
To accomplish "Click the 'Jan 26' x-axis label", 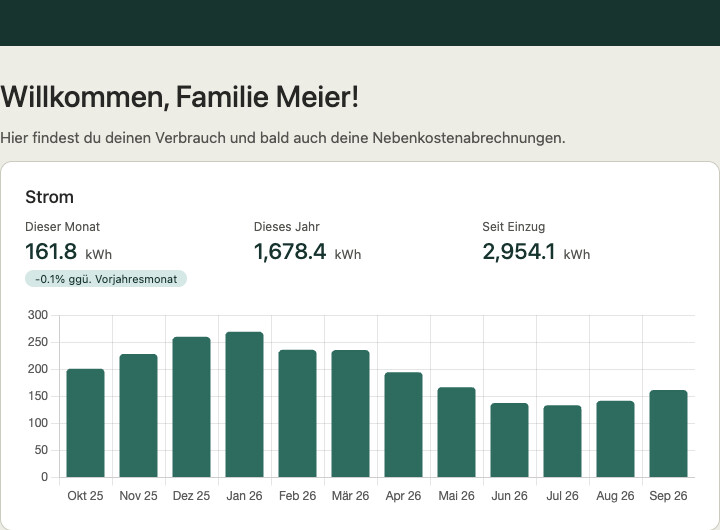I will (244, 496).
